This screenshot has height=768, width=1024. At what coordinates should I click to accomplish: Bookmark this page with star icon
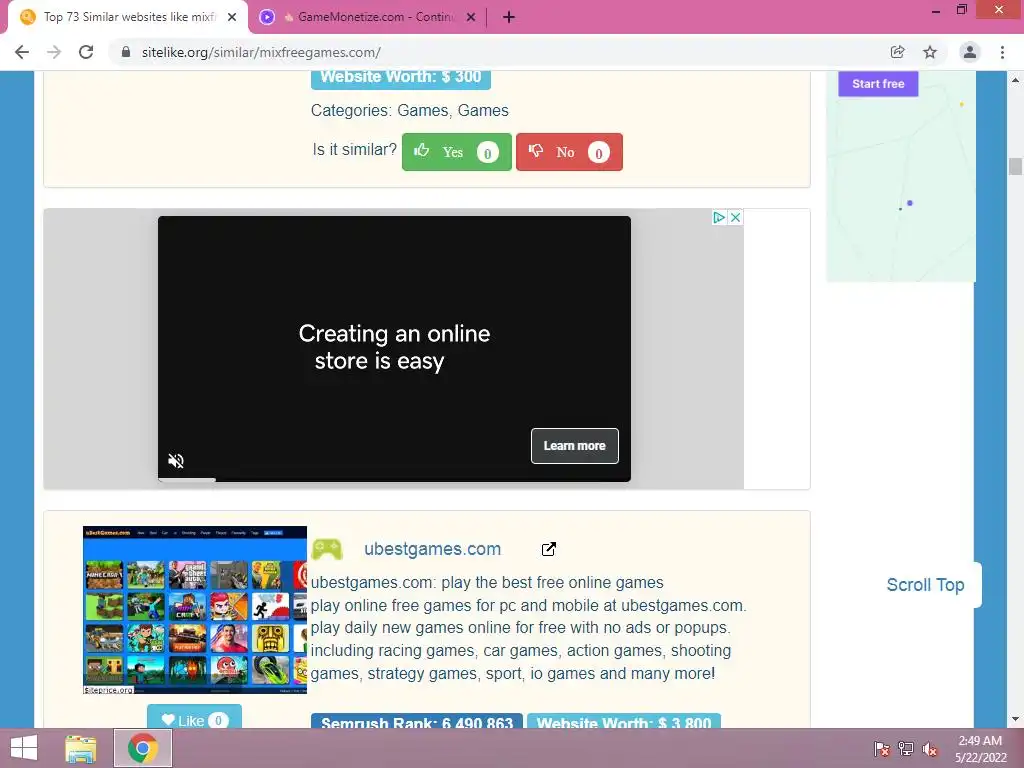(930, 52)
